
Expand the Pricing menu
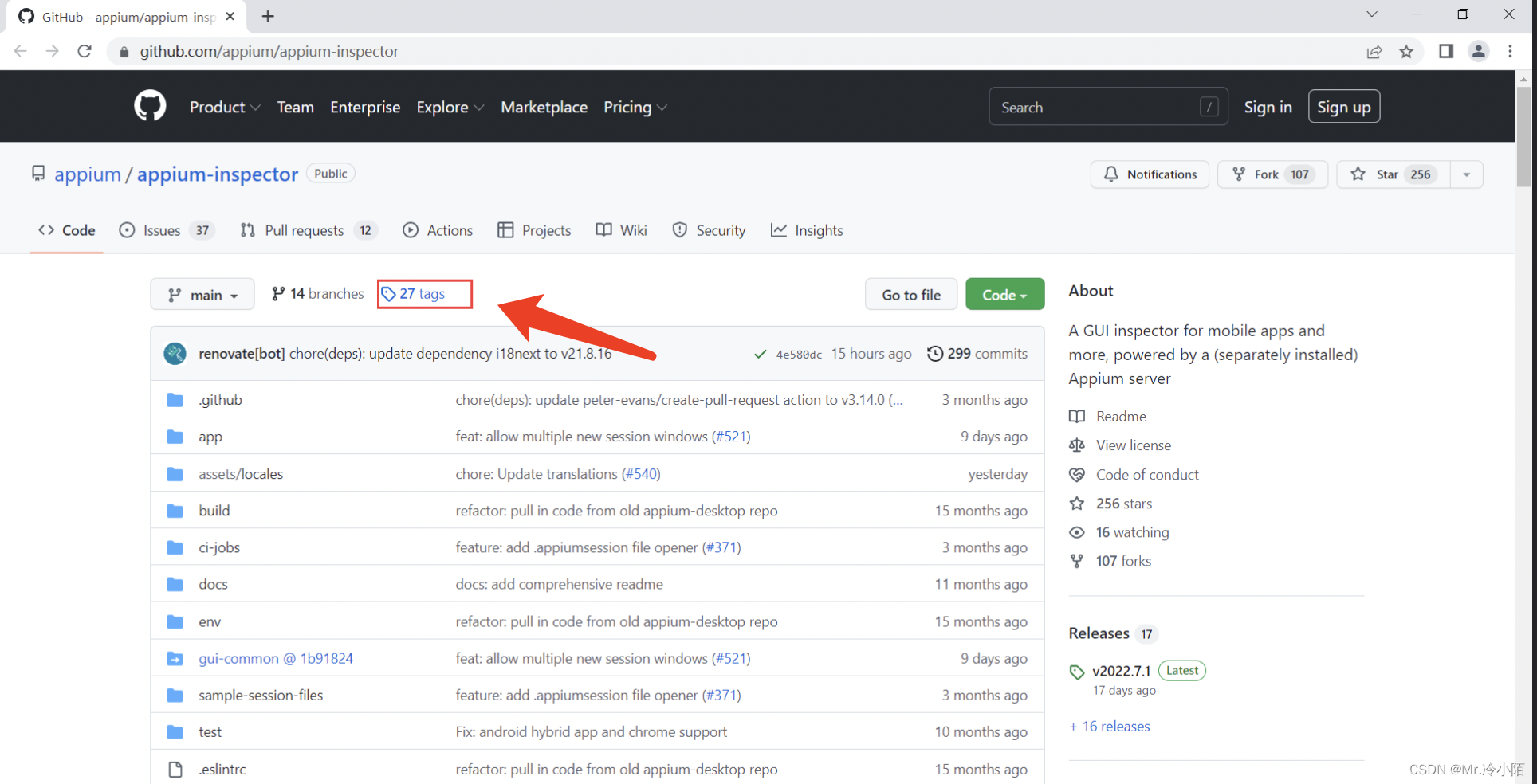point(635,107)
